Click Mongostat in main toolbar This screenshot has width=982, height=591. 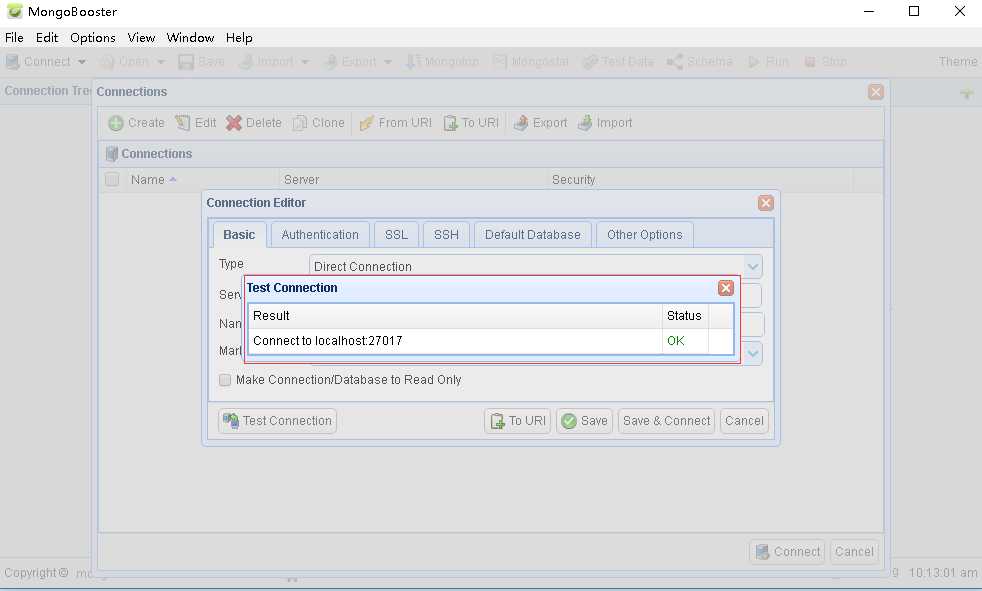tap(531, 61)
